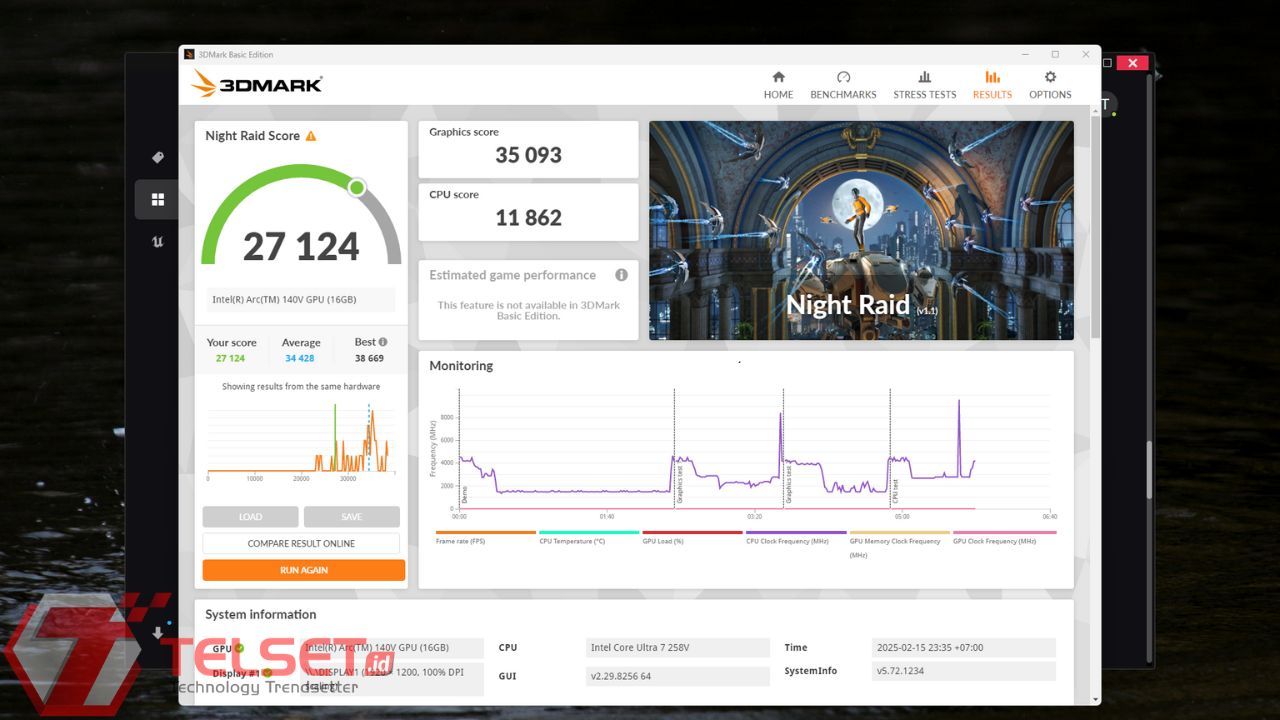Click COMPARE RESULT ONLINE
The width and height of the screenshot is (1280, 720).
(301, 544)
